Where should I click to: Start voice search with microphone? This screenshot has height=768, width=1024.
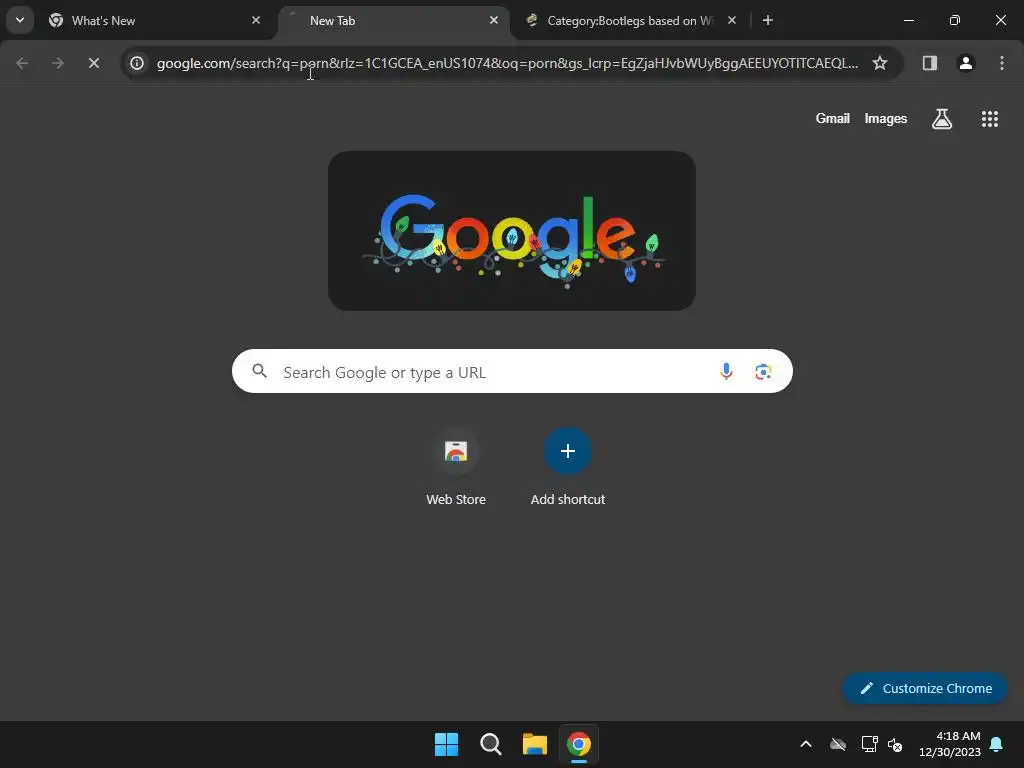pyautogui.click(x=726, y=372)
